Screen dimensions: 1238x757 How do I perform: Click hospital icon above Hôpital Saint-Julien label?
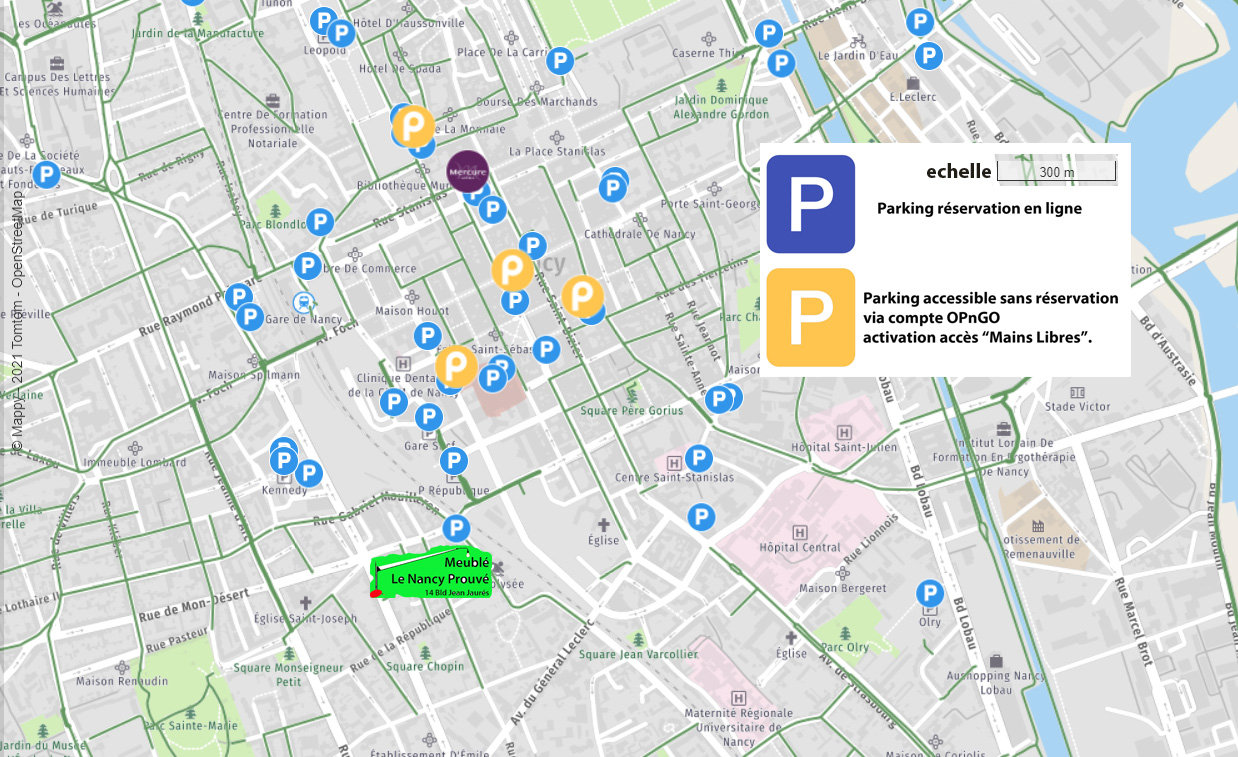pyautogui.click(x=844, y=432)
